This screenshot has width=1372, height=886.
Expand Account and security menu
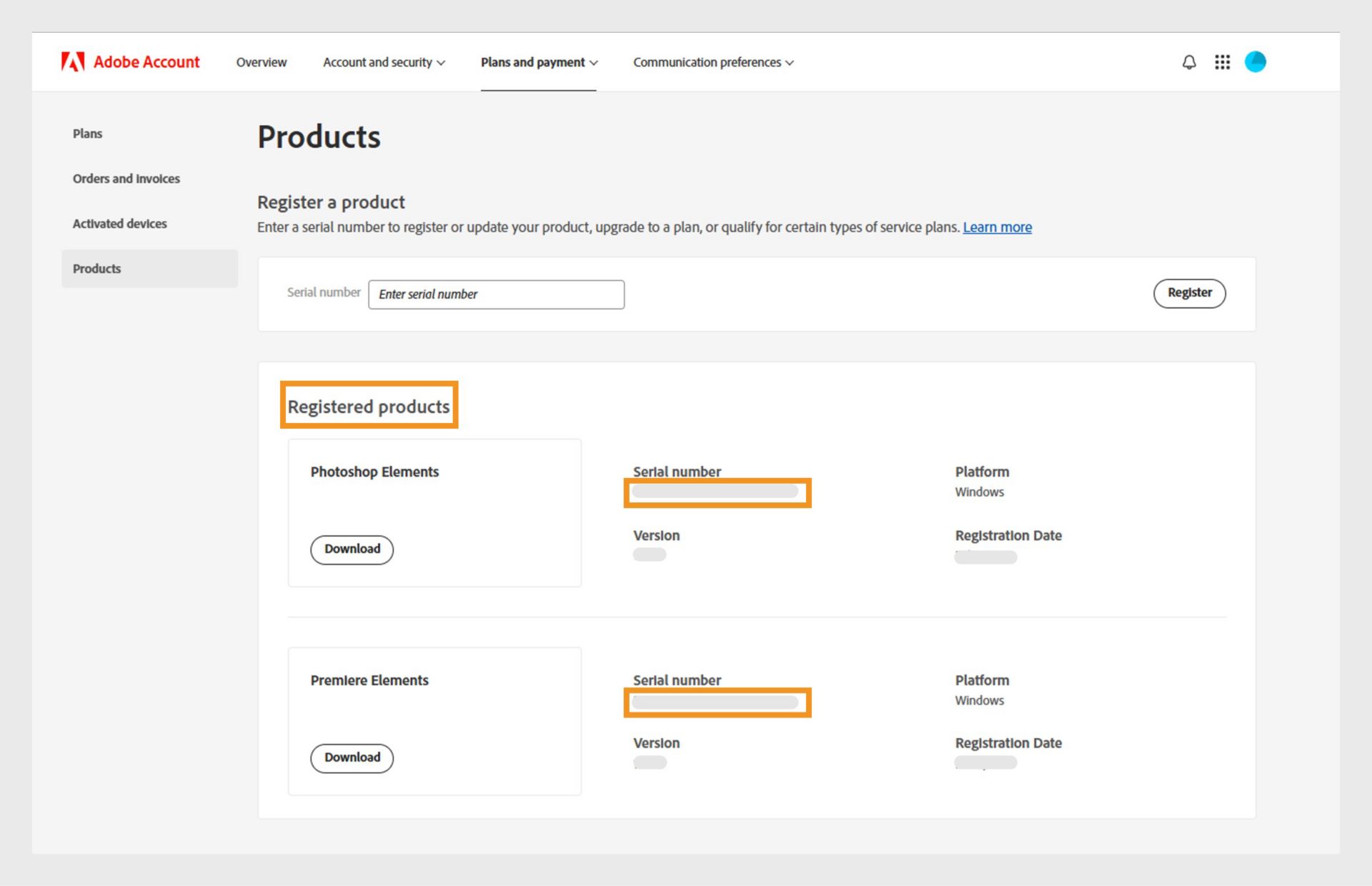(384, 62)
